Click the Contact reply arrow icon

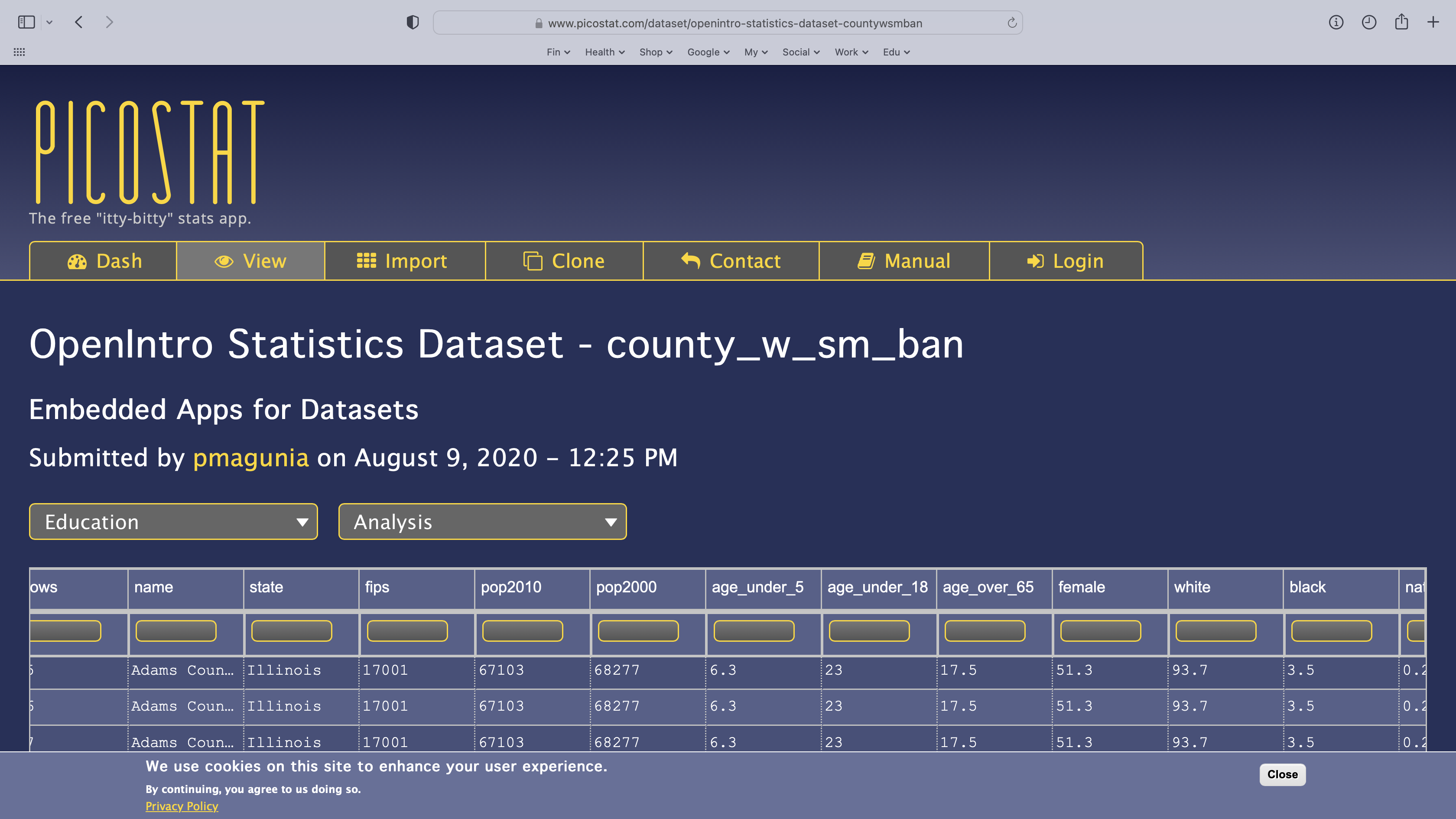click(691, 260)
